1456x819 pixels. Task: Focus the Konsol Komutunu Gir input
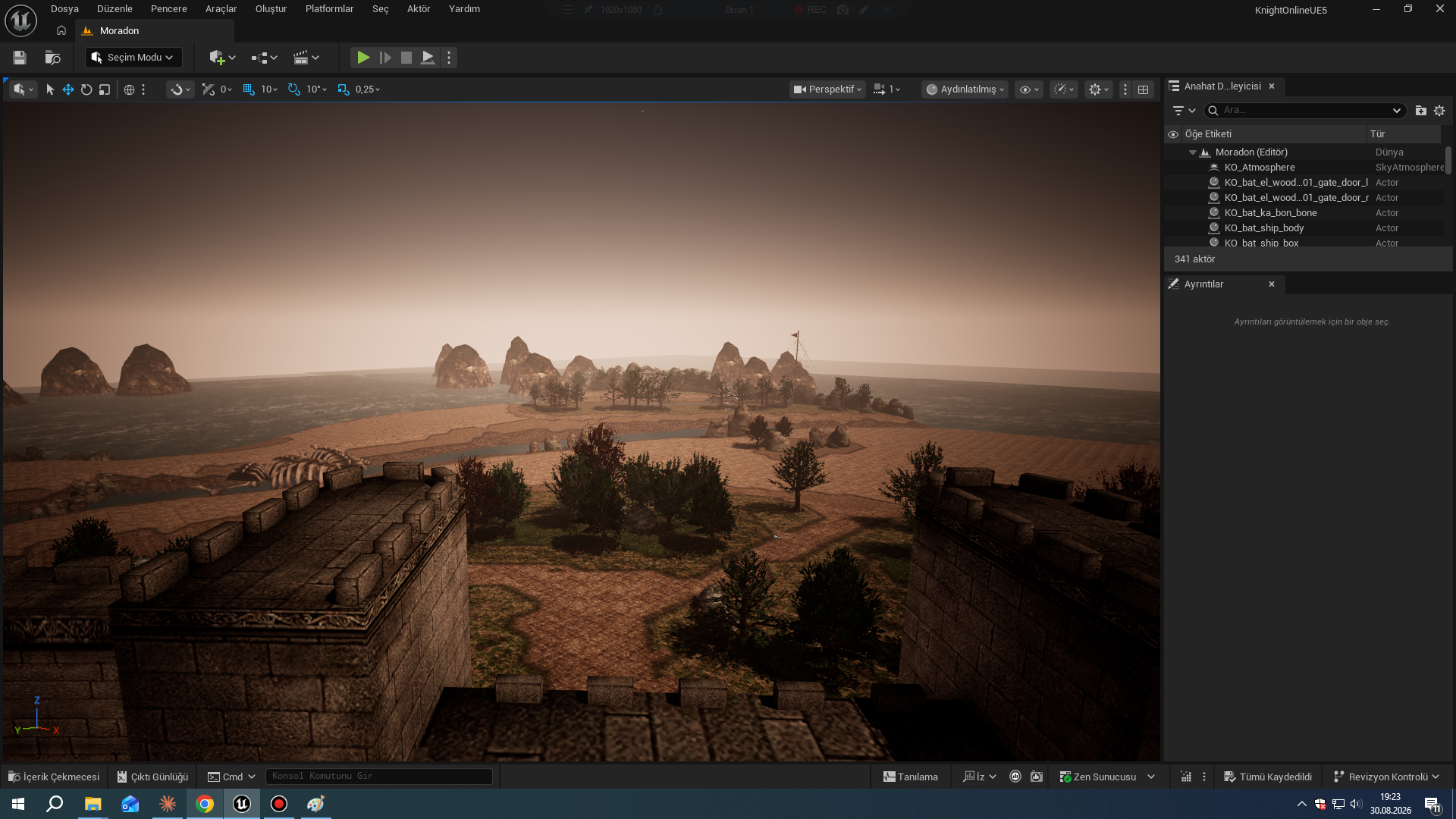coord(379,777)
